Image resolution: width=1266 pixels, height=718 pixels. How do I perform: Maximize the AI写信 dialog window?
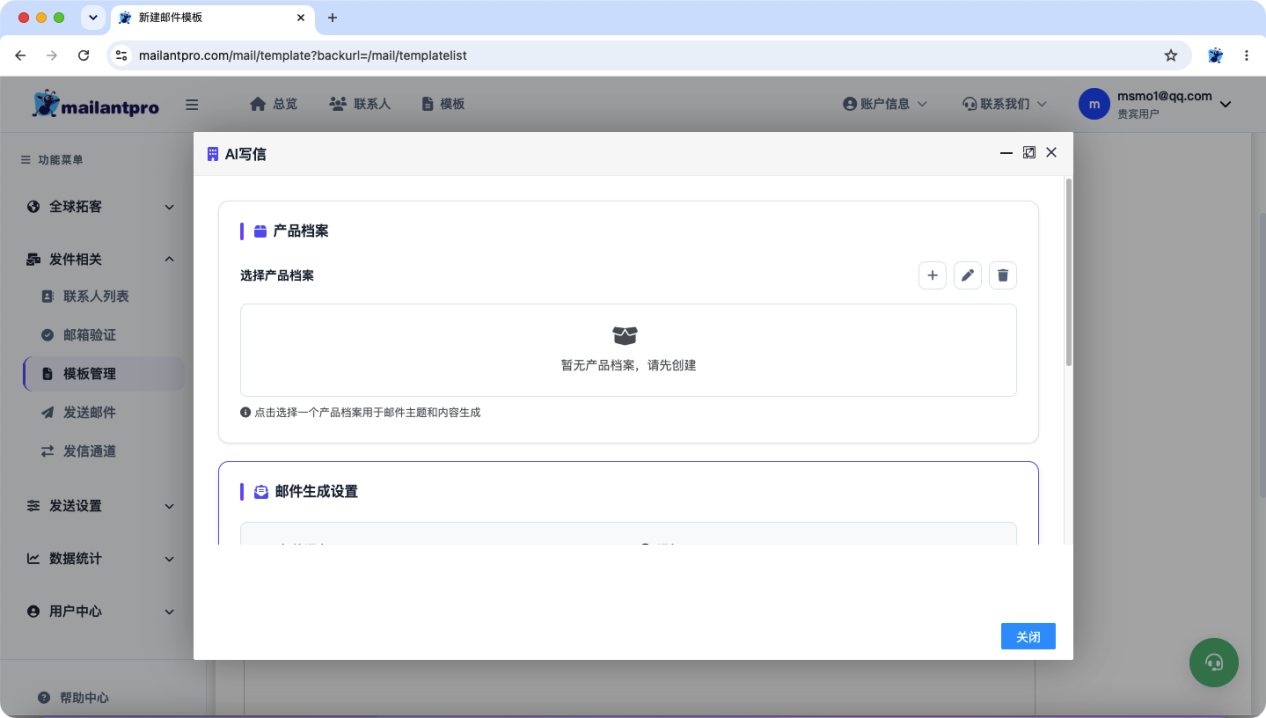(1029, 153)
